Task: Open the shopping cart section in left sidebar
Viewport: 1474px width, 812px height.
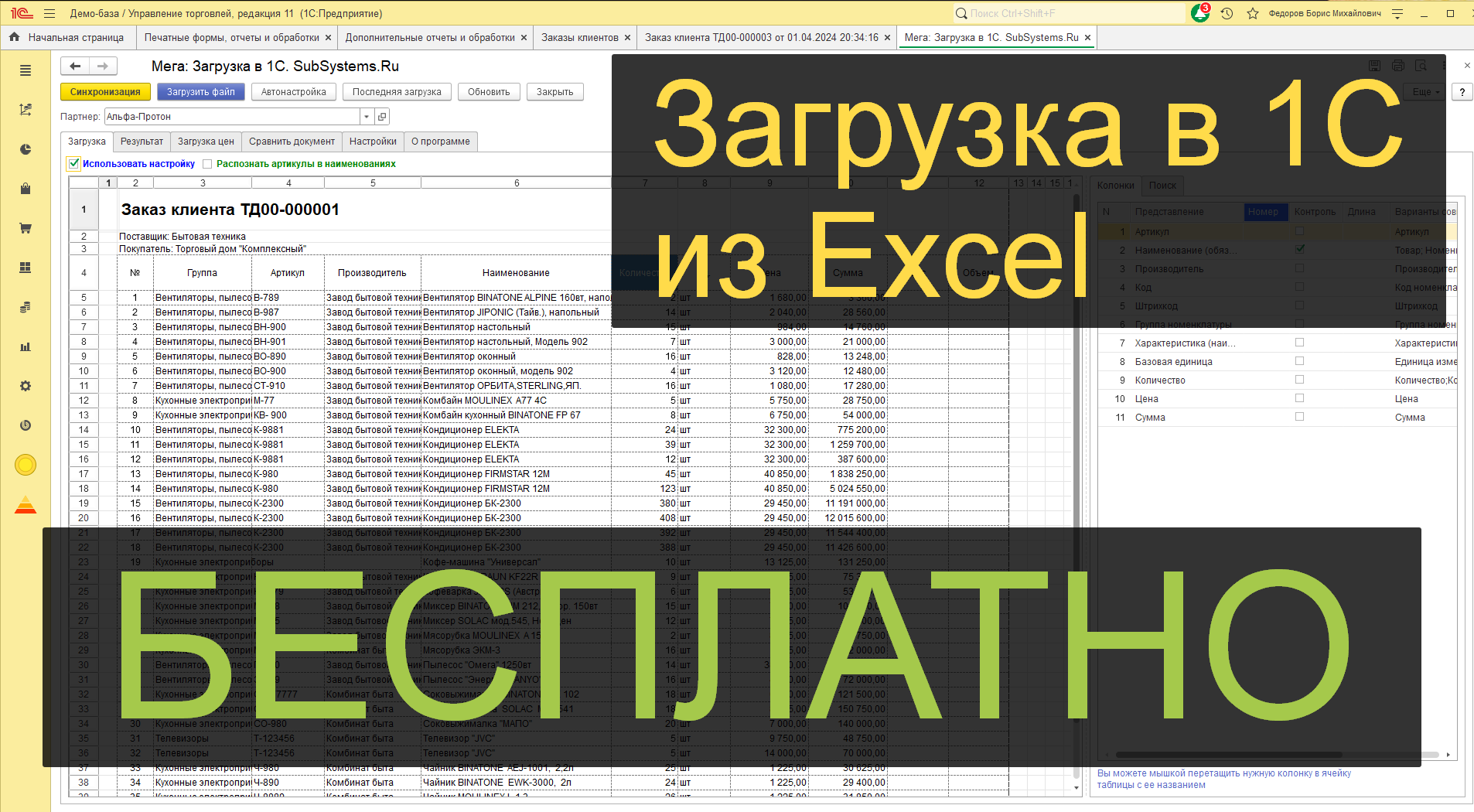Action: click(x=26, y=228)
